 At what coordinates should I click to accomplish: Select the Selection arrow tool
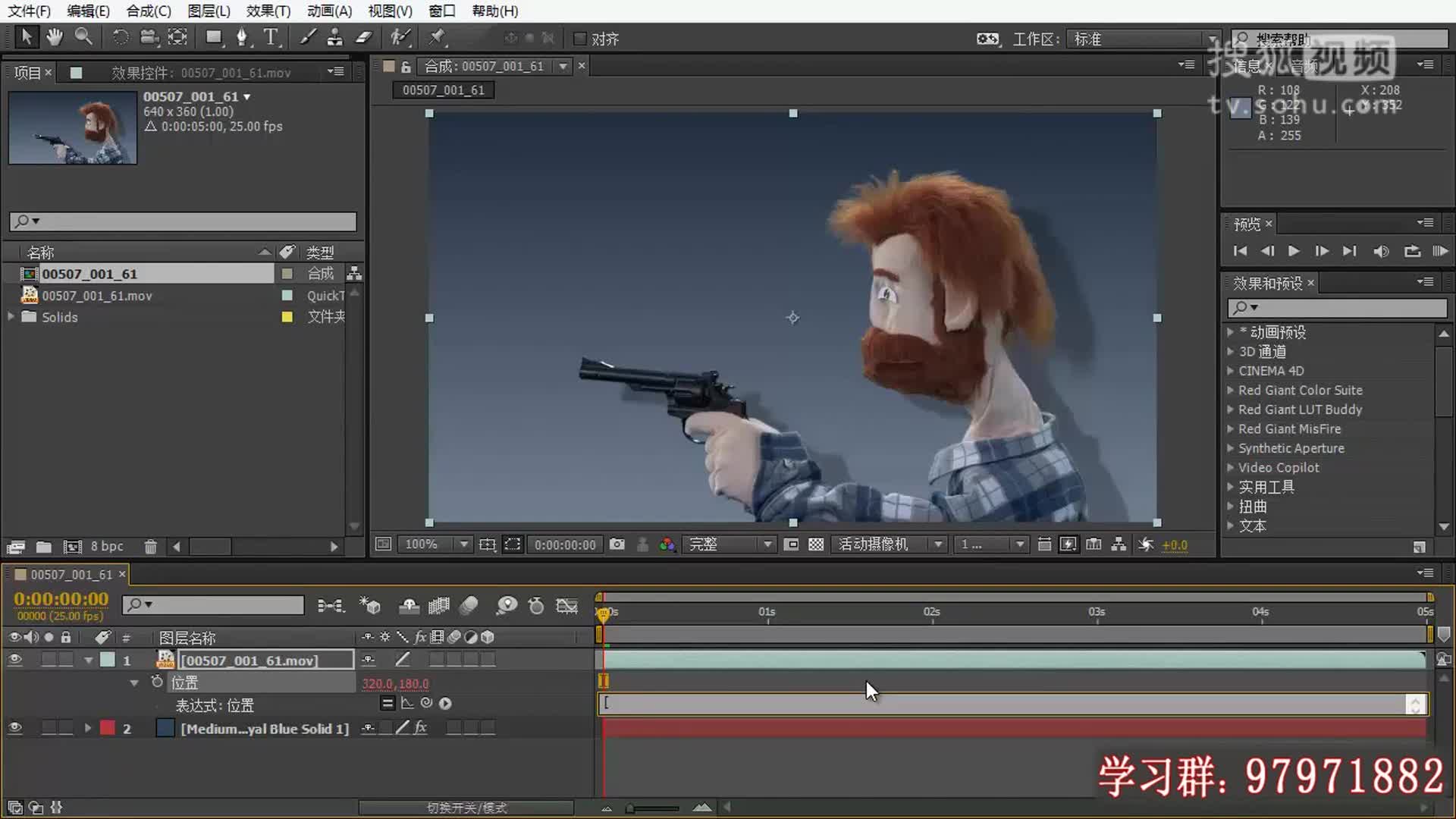[26, 36]
